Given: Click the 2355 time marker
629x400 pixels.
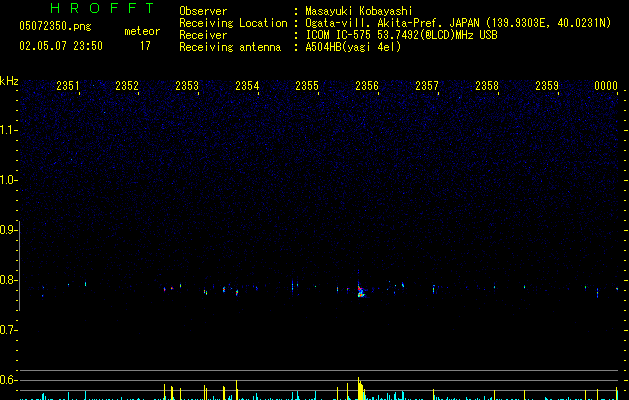Looking at the screenshot, I should [307, 86].
